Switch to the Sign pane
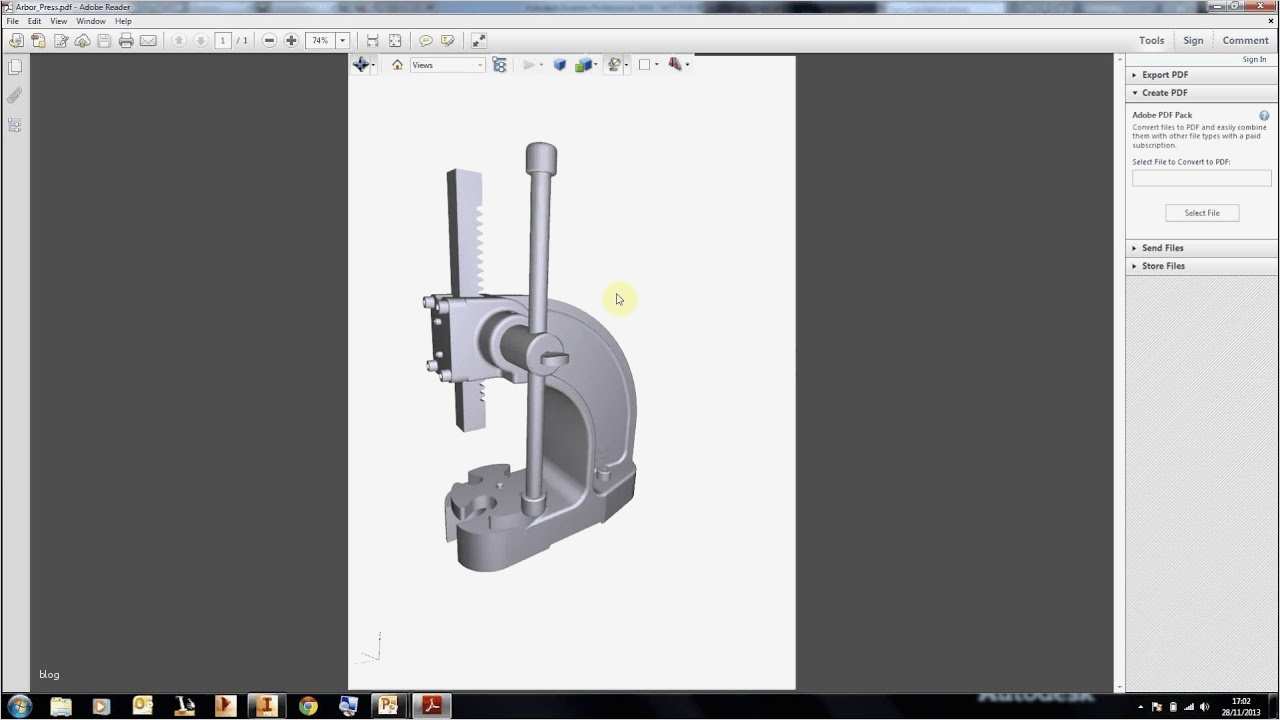The width and height of the screenshot is (1280, 720). click(x=1193, y=41)
